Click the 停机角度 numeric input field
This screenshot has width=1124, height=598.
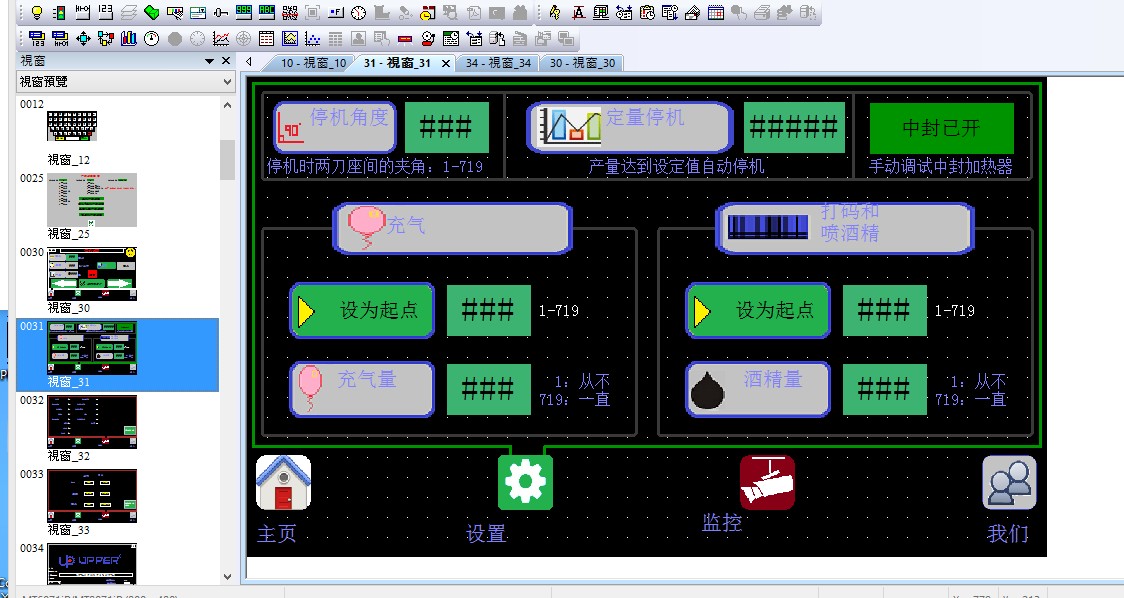coord(446,127)
